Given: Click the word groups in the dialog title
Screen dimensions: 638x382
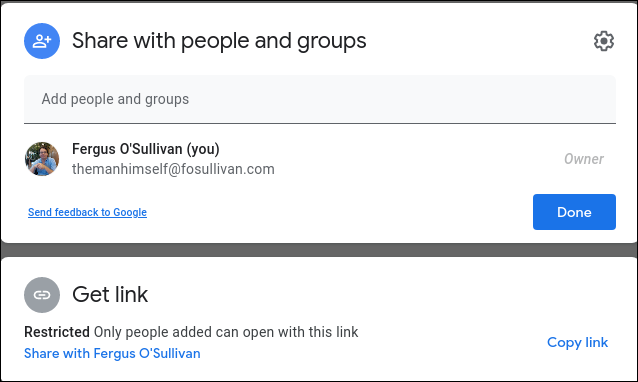Looking at the screenshot, I should pos(332,42).
